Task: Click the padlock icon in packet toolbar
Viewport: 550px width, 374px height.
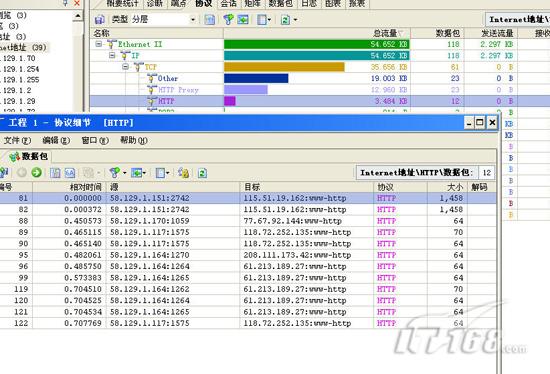Action: coord(183,173)
